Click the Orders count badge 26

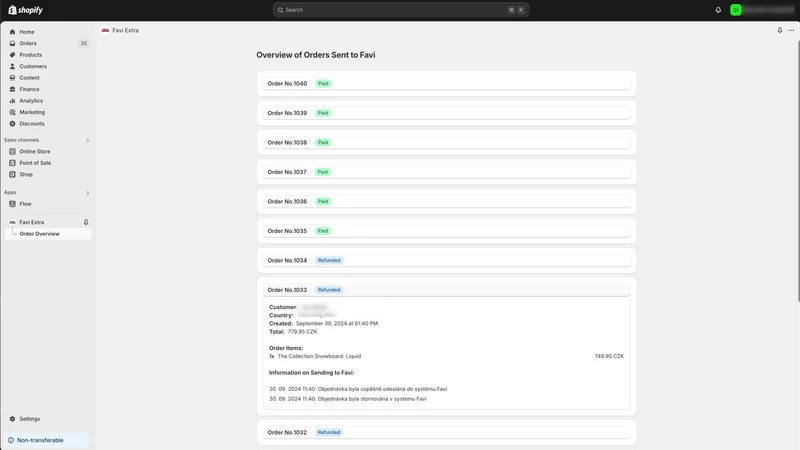point(84,43)
